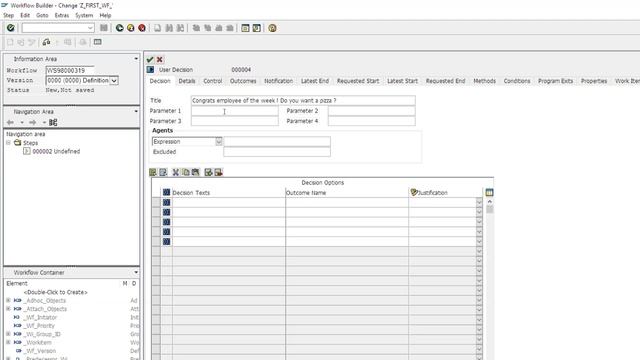
Task: Click the green Enter checkmark icon
Action: (x=11, y=28)
